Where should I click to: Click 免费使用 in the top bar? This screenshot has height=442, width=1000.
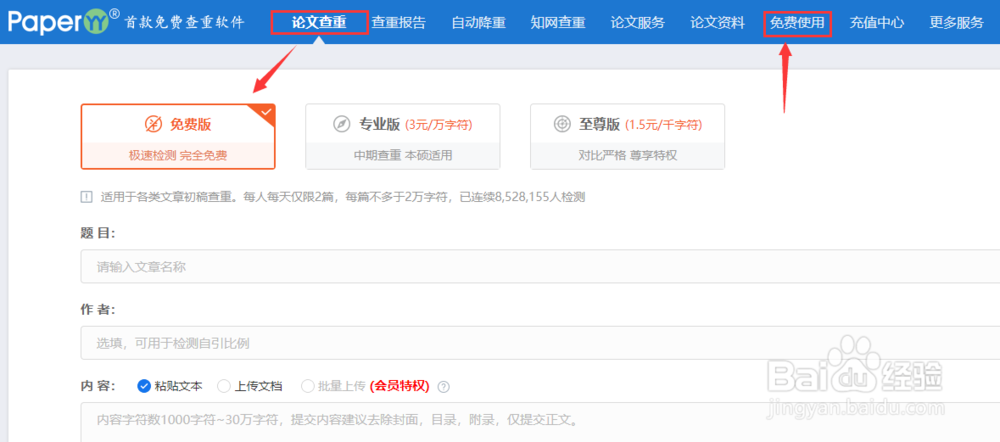click(x=797, y=23)
